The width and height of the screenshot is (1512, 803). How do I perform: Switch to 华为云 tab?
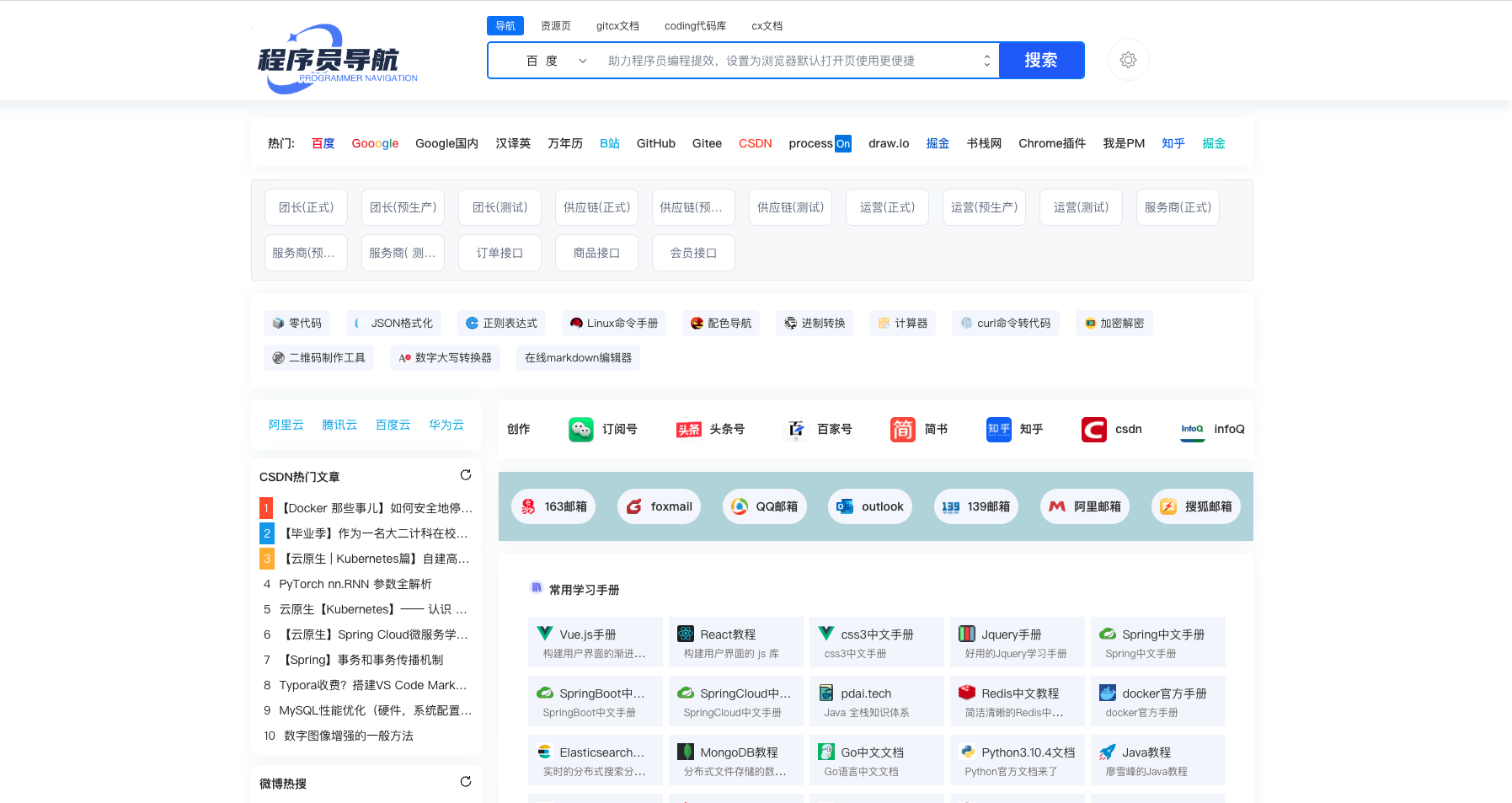point(446,425)
